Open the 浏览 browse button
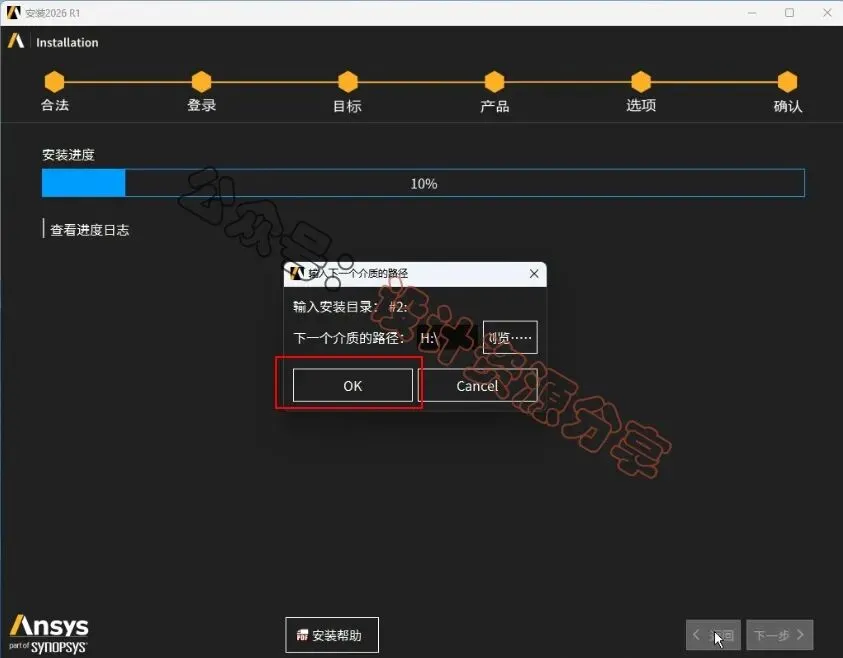Screen dimensions: 843x658 (x=510, y=337)
